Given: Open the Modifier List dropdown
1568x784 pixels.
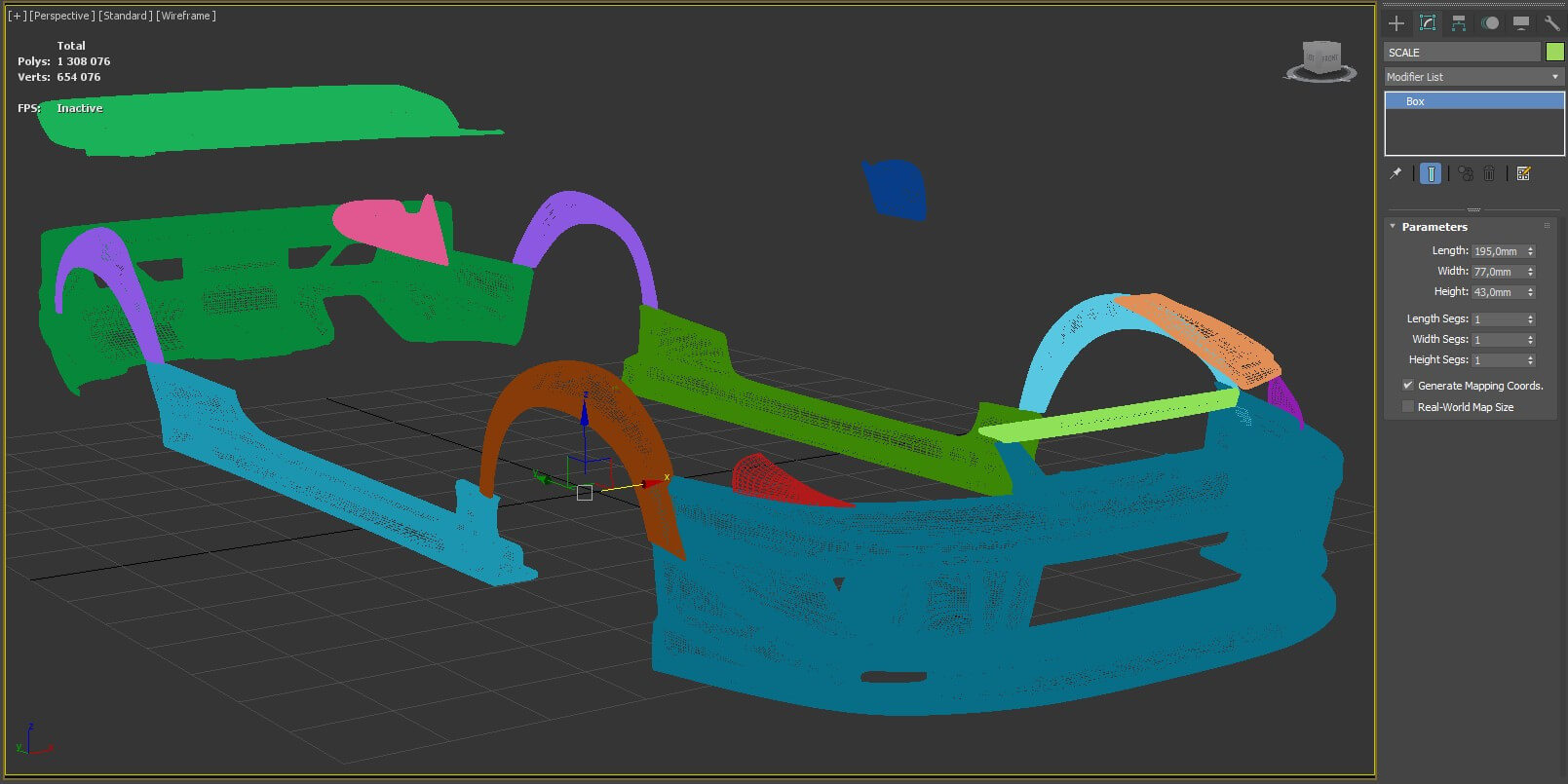Looking at the screenshot, I should click(x=1473, y=77).
